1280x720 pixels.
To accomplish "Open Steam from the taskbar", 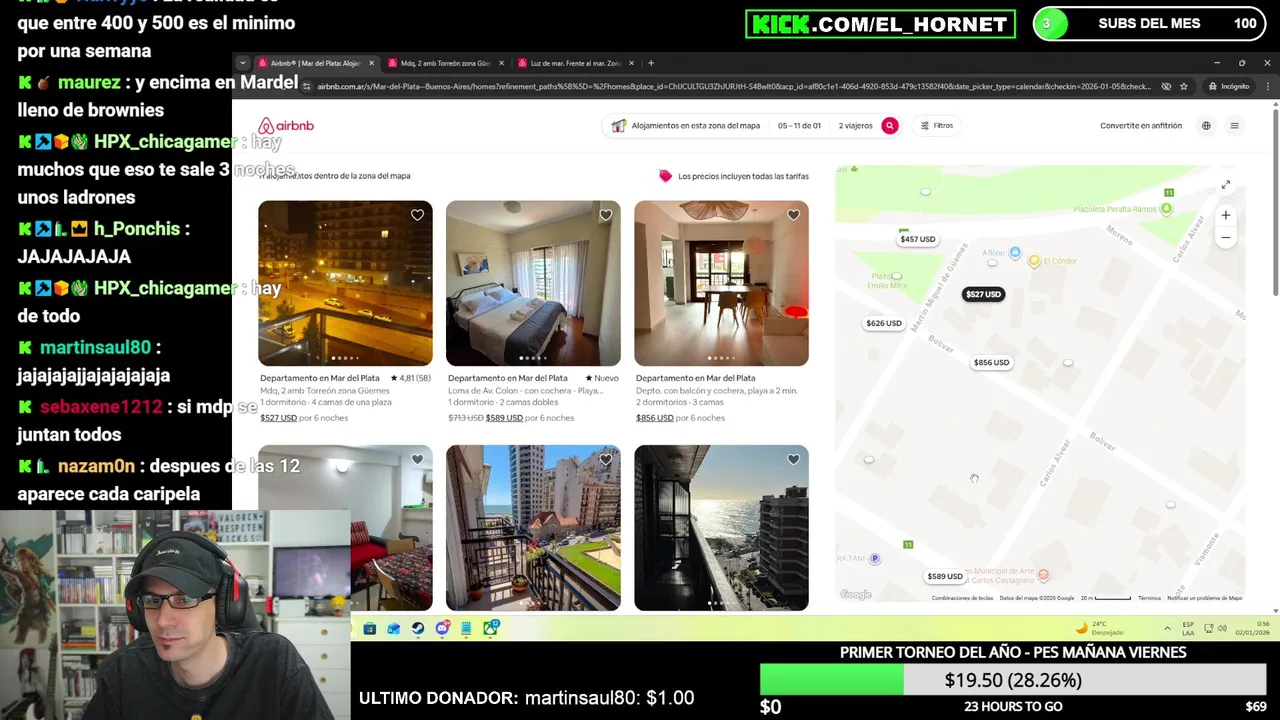I will coord(418,628).
